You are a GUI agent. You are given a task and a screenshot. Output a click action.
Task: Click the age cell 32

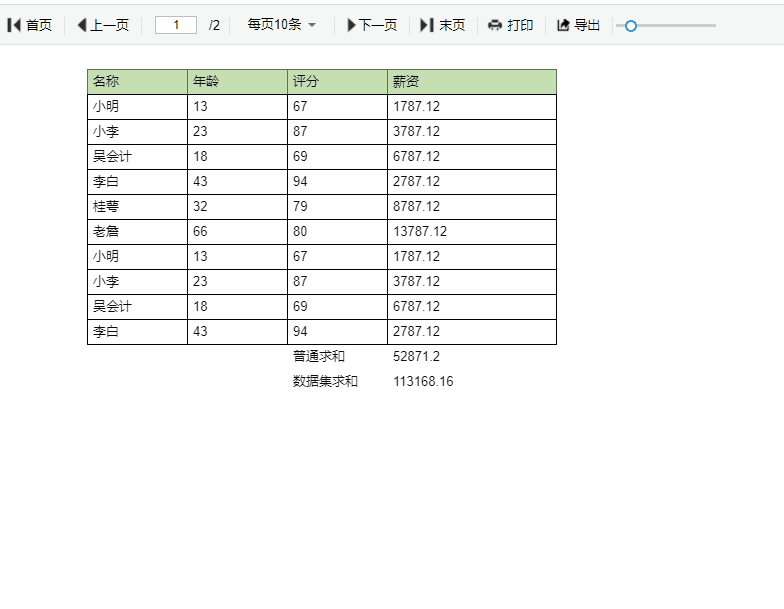[x=238, y=206]
